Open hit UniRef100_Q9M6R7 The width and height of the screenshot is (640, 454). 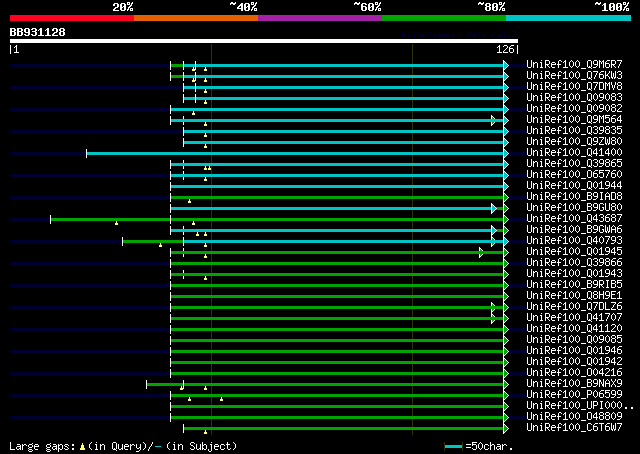click(x=574, y=65)
